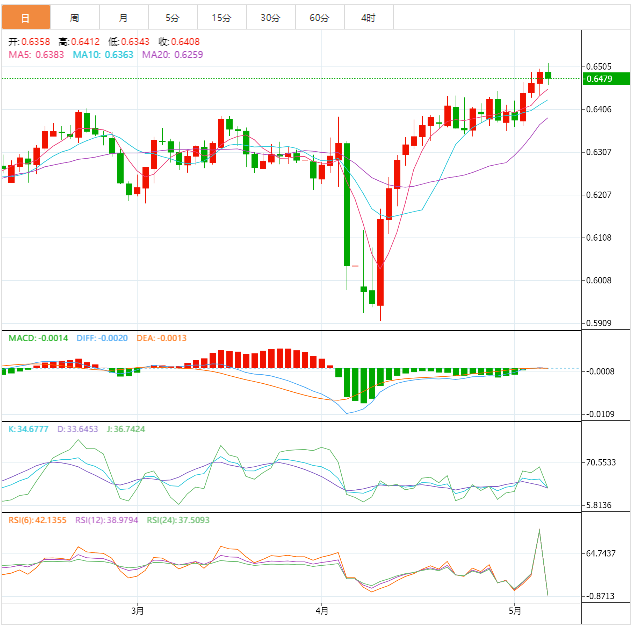Click the 4月 date axis label

click(321, 610)
